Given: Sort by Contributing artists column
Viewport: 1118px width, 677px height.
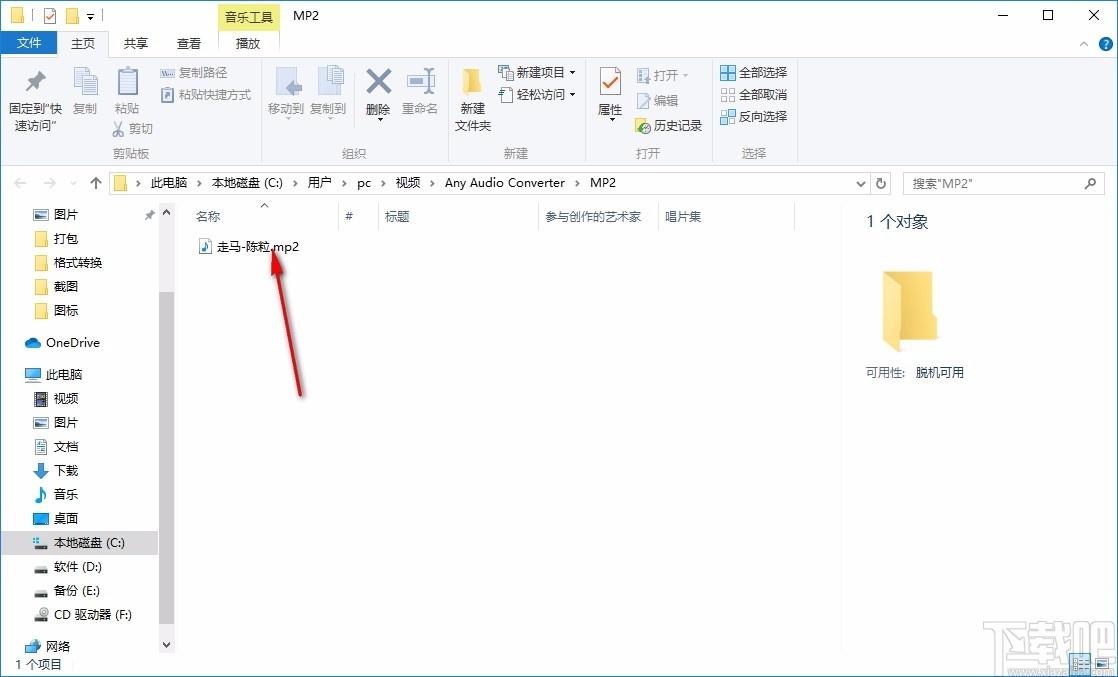Looking at the screenshot, I should (x=599, y=216).
